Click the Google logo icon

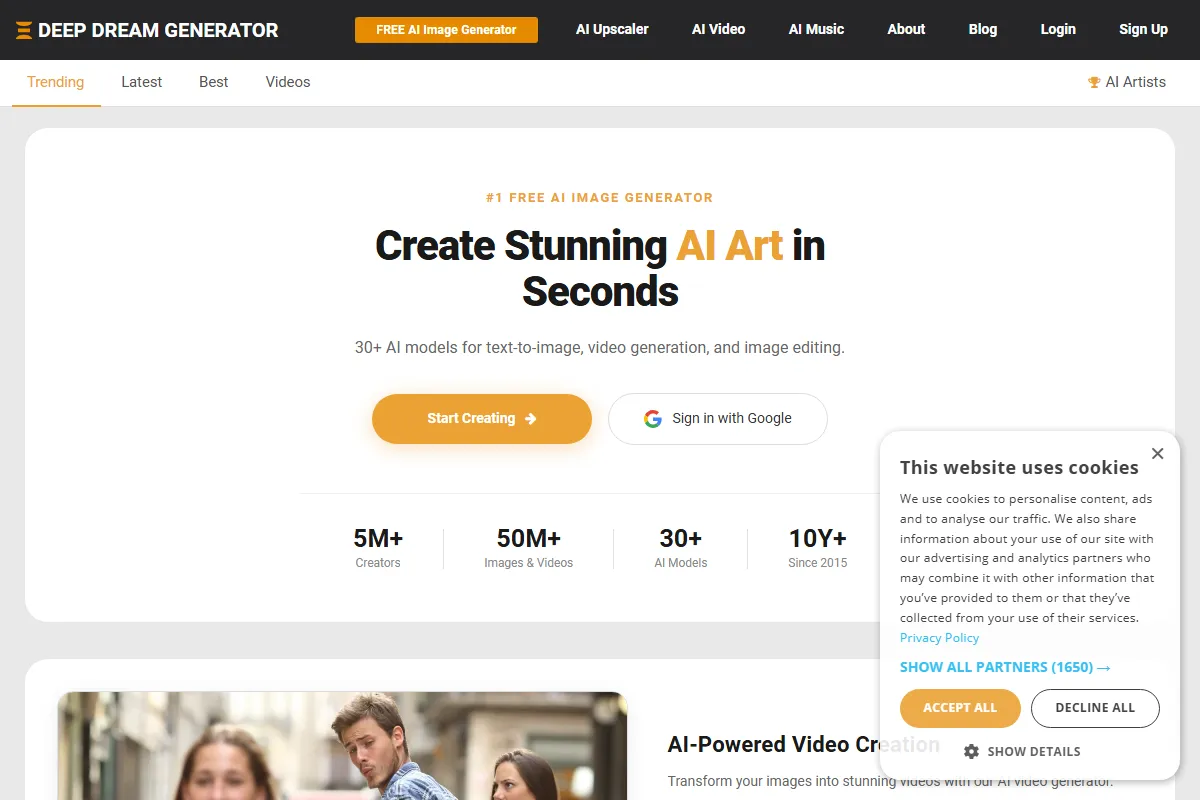tap(653, 419)
